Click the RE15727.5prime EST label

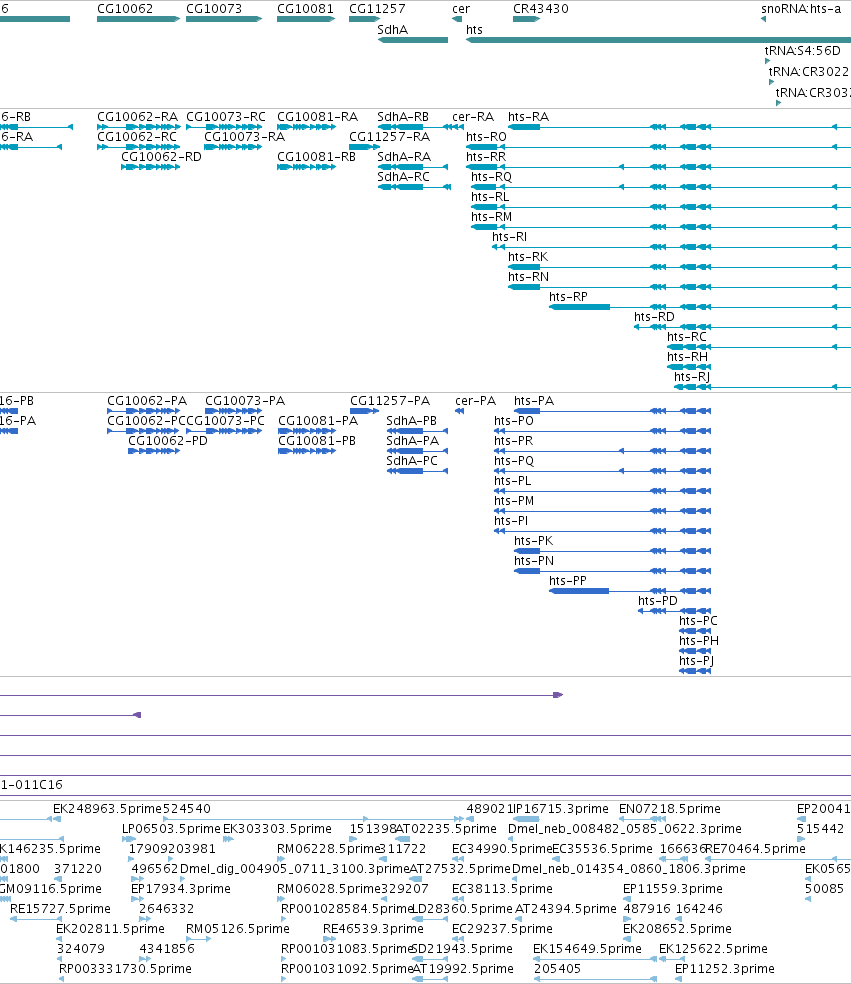tap(60, 909)
